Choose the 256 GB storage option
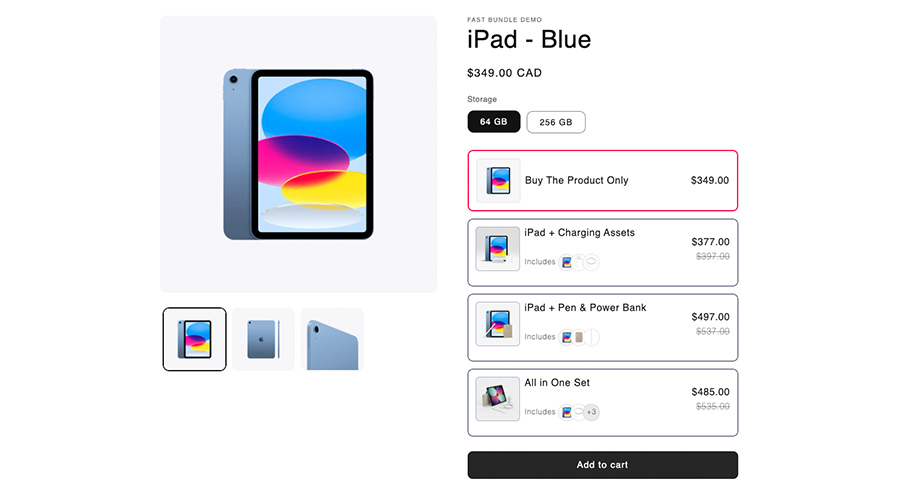900x500 pixels. [x=556, y=122]
